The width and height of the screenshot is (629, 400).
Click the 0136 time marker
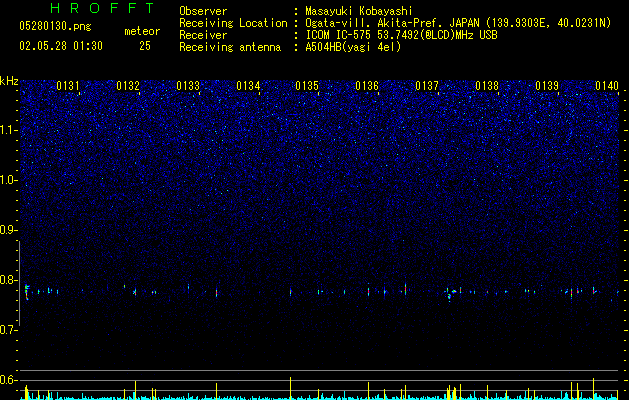(367, 86)
